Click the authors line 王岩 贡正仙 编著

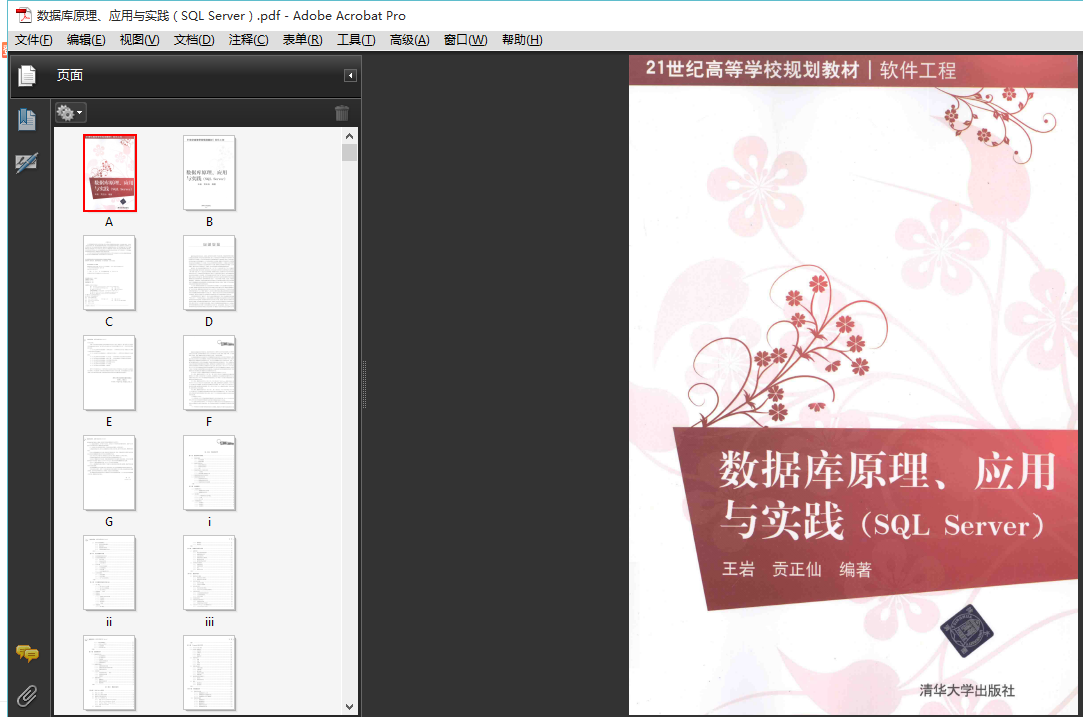(796, 569)
